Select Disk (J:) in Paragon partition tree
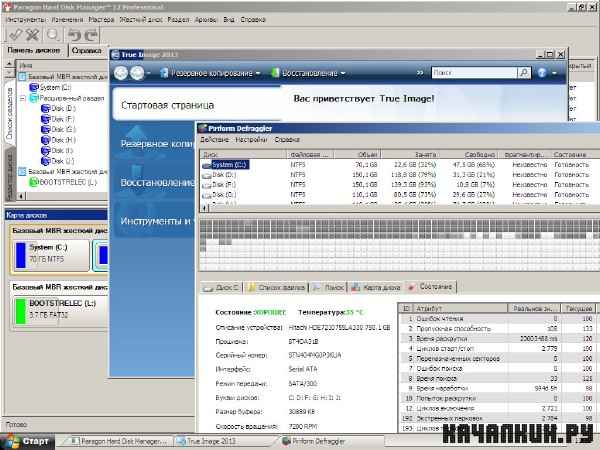The height and width of the screenshot is (450, 600). (58, 161)
